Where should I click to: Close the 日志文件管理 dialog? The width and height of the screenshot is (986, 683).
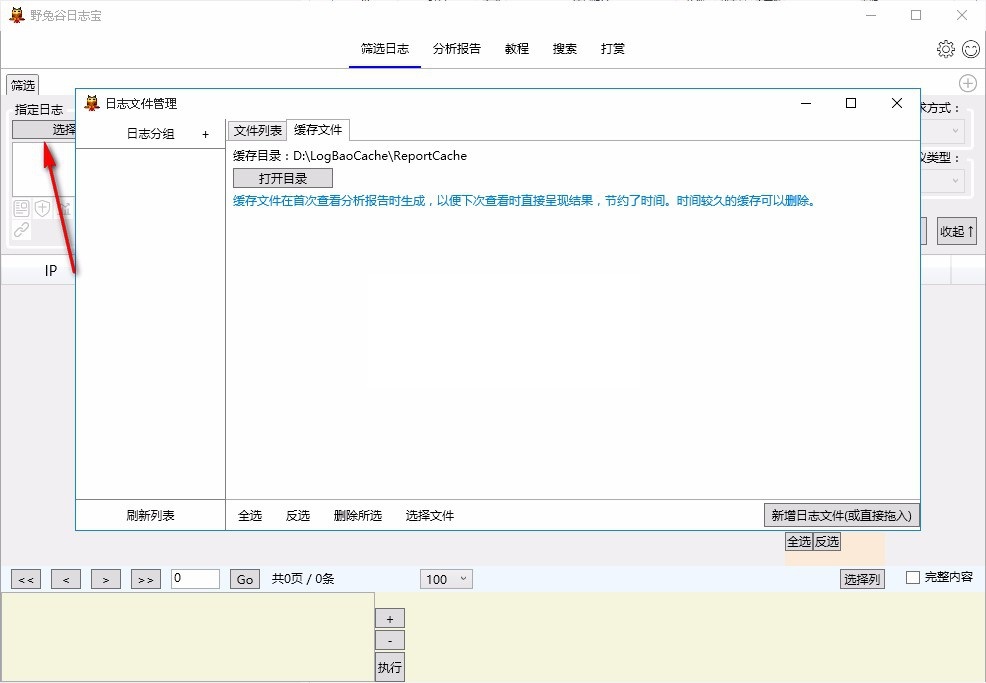coord(897,103)
